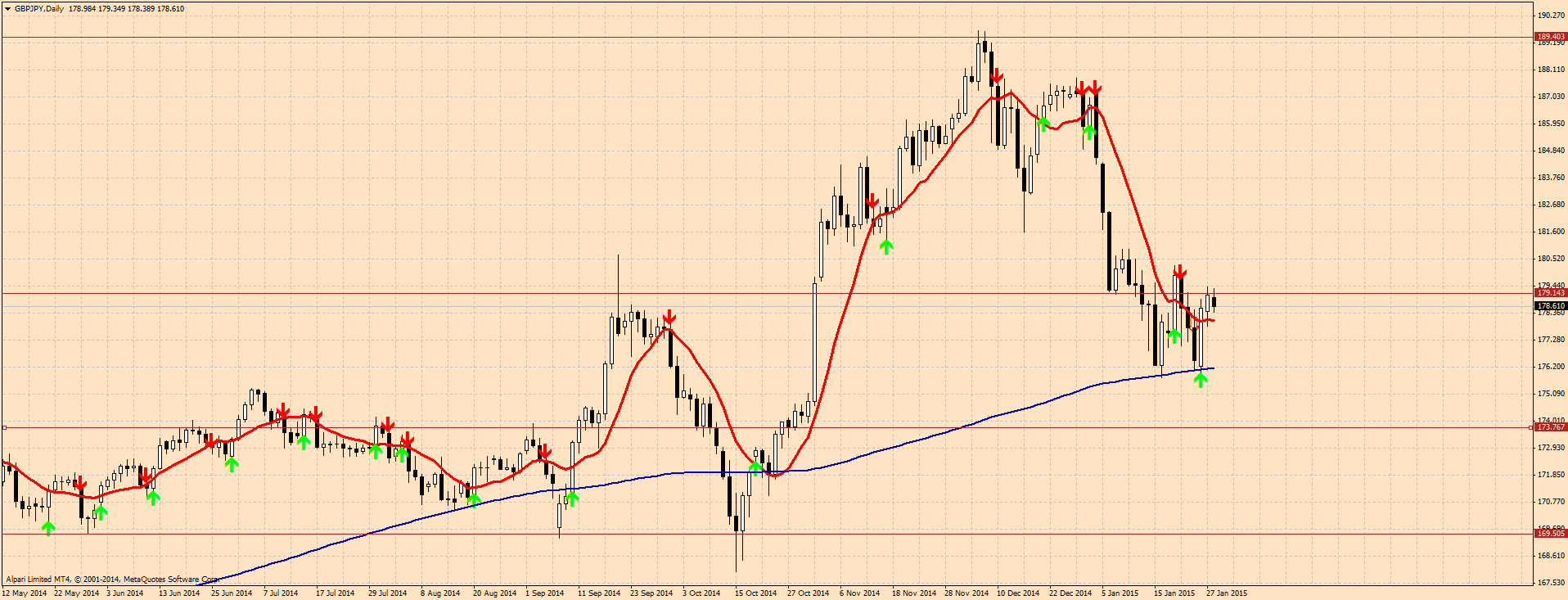This screenshot has width=1568, height=600.
Task: Click the first green up arrow in May 2014
Action: [48, 528]
